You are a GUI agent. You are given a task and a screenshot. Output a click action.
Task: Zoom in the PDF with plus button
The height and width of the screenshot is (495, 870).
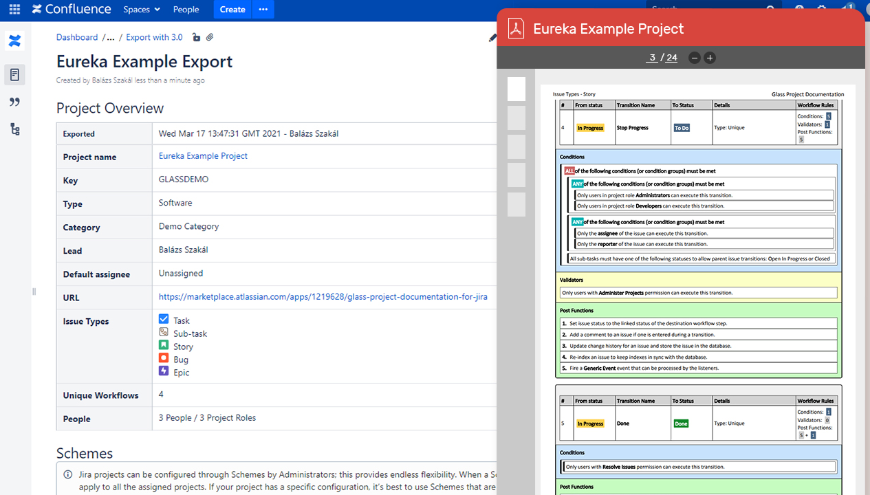(710, 58)
